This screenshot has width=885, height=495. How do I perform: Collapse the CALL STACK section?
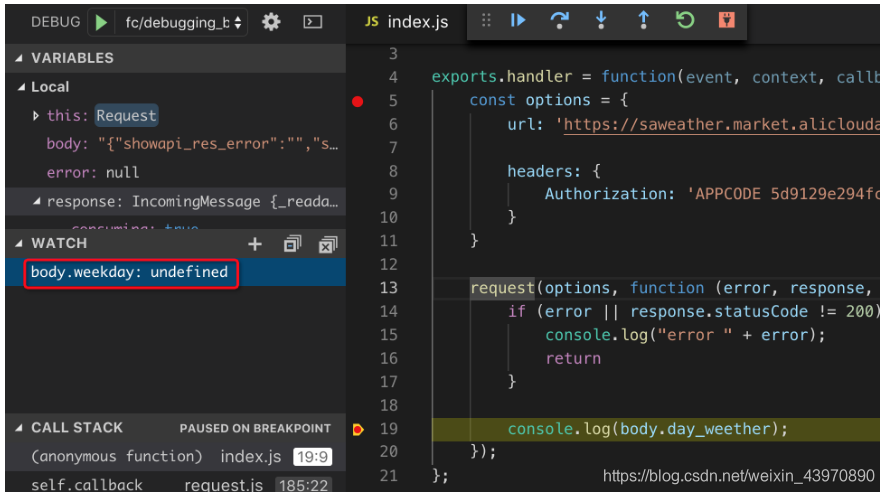19,428
